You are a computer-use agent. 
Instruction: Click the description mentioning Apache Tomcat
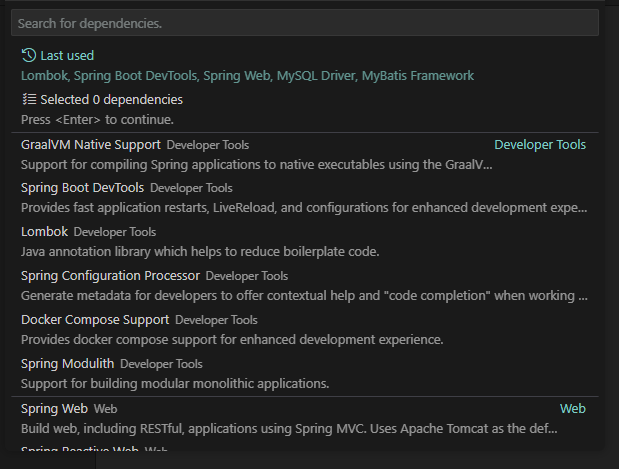tap(289, 429)
